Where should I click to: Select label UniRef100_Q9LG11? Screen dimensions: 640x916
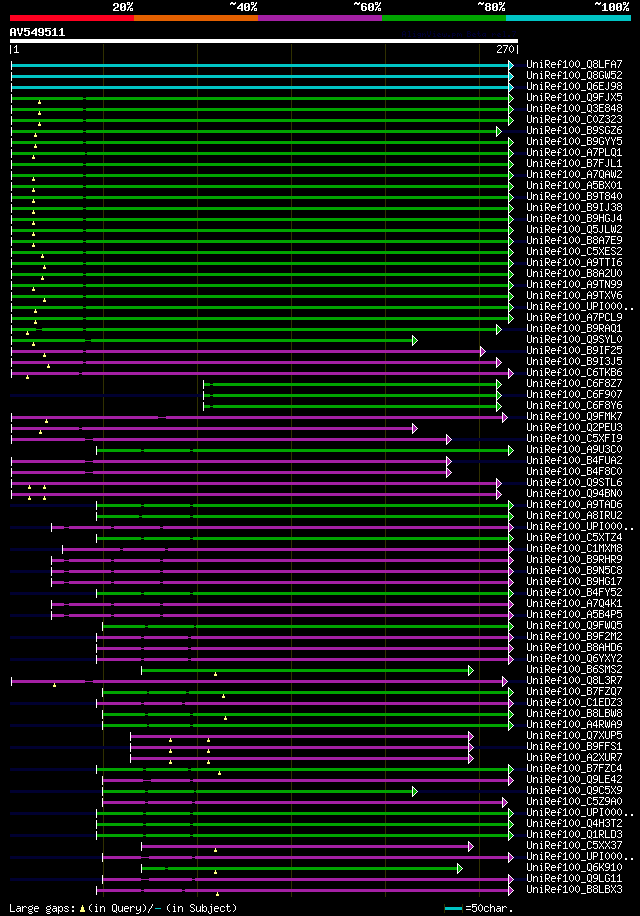[574, 879]
